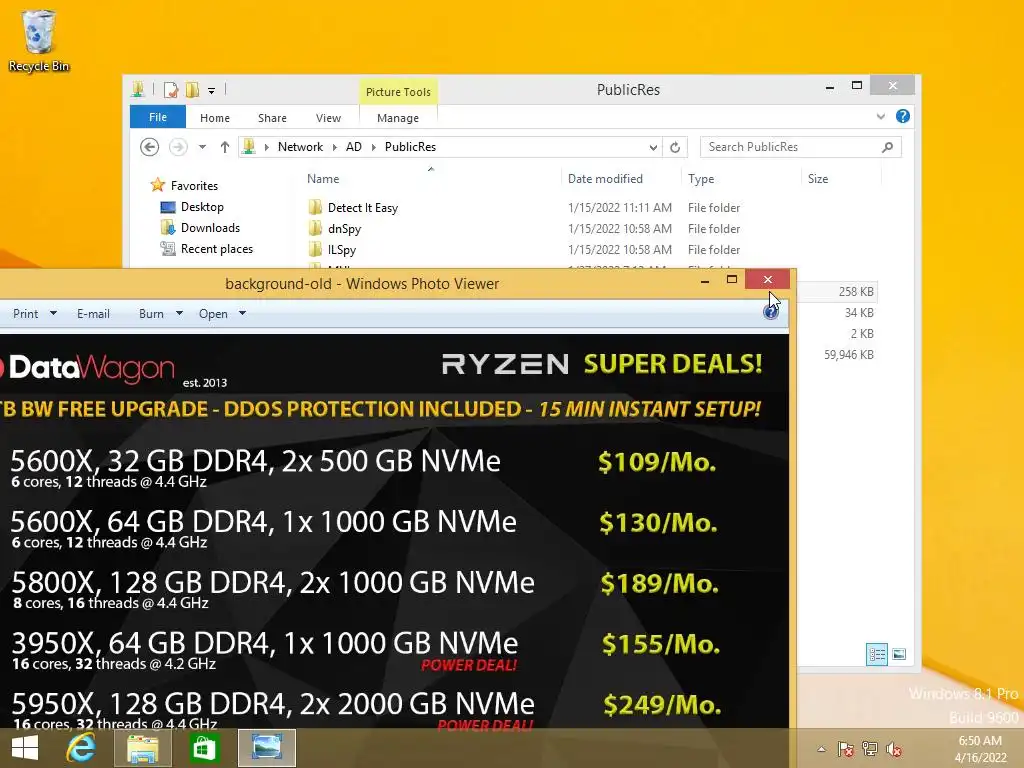
Task: Launch Internet Explorer from taskbar
Action: [81, 748]
